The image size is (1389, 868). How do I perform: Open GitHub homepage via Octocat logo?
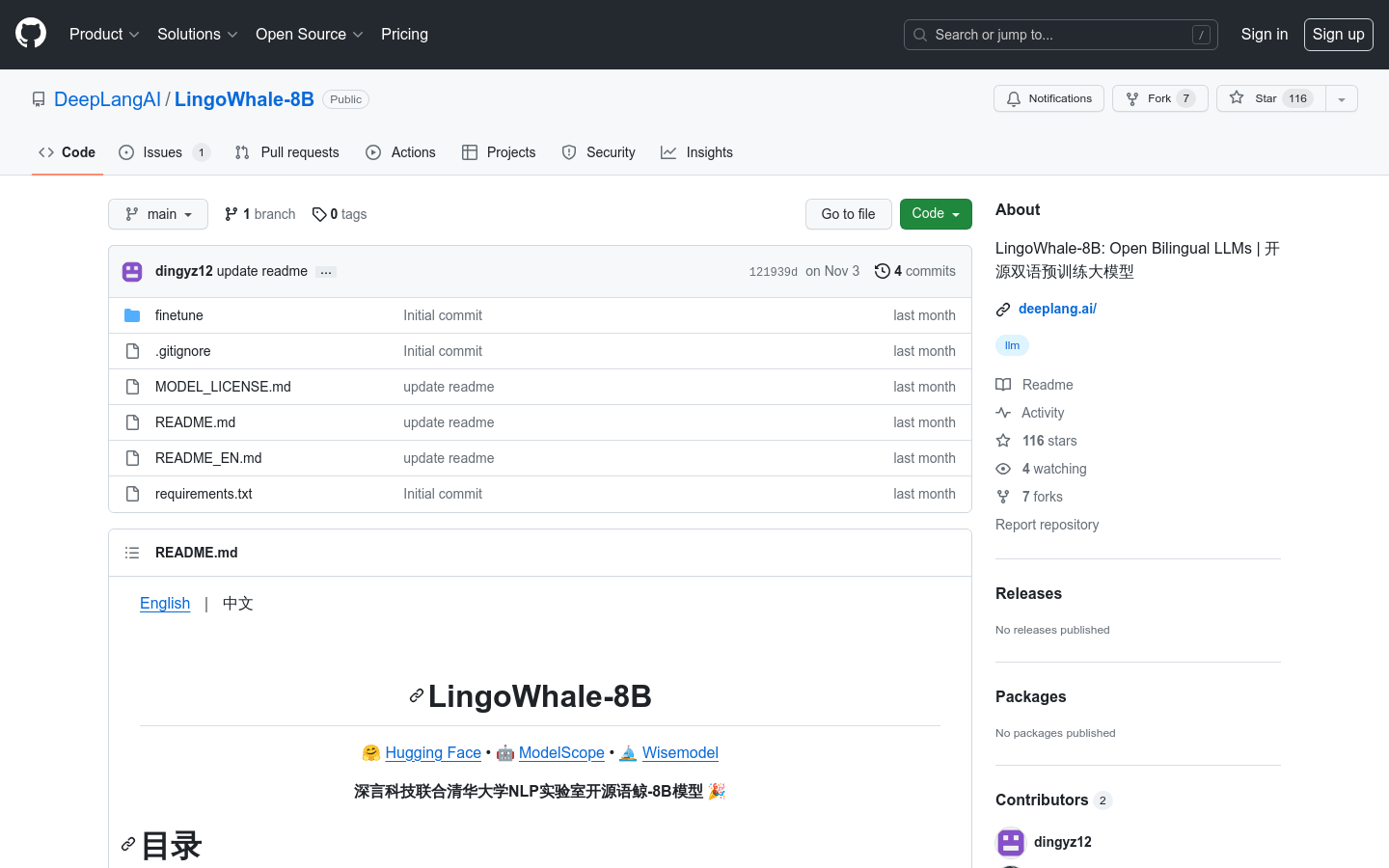pyautogui.click(x=31, y=34)
